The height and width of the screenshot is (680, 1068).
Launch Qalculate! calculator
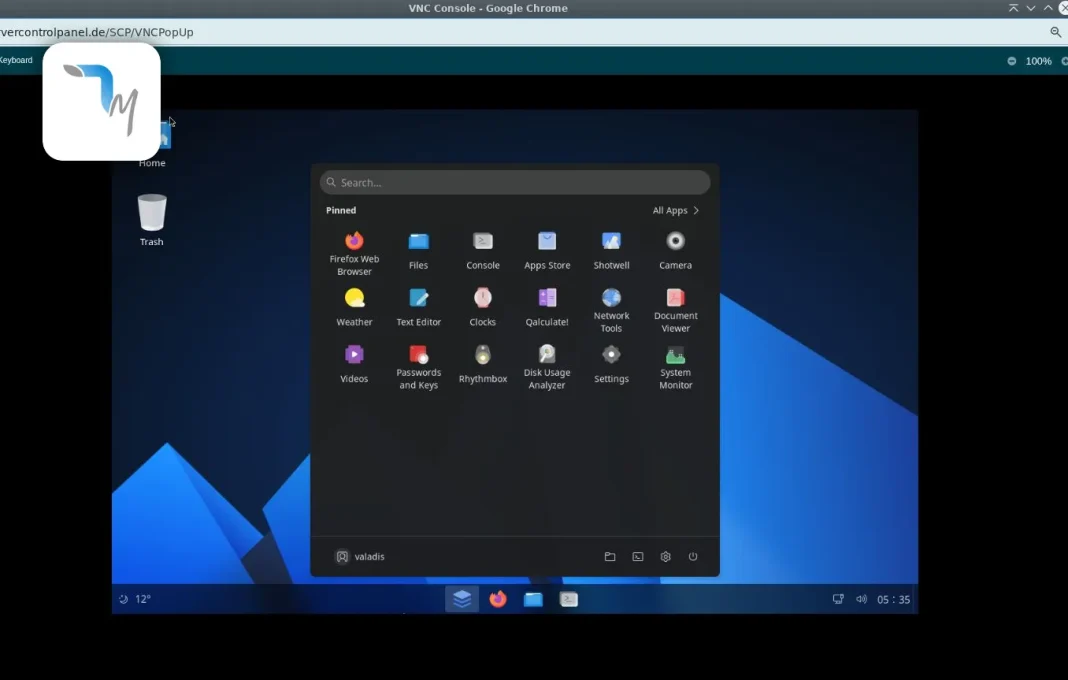click(x=547, y=309)
